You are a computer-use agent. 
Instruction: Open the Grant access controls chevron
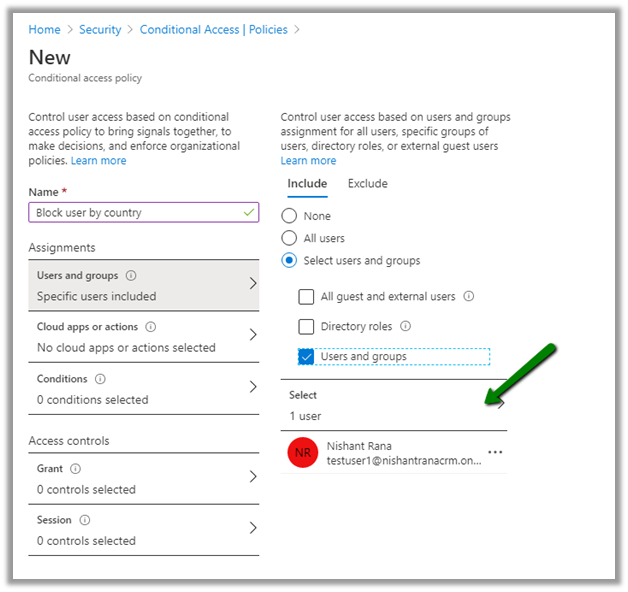(x=252, y=478)
